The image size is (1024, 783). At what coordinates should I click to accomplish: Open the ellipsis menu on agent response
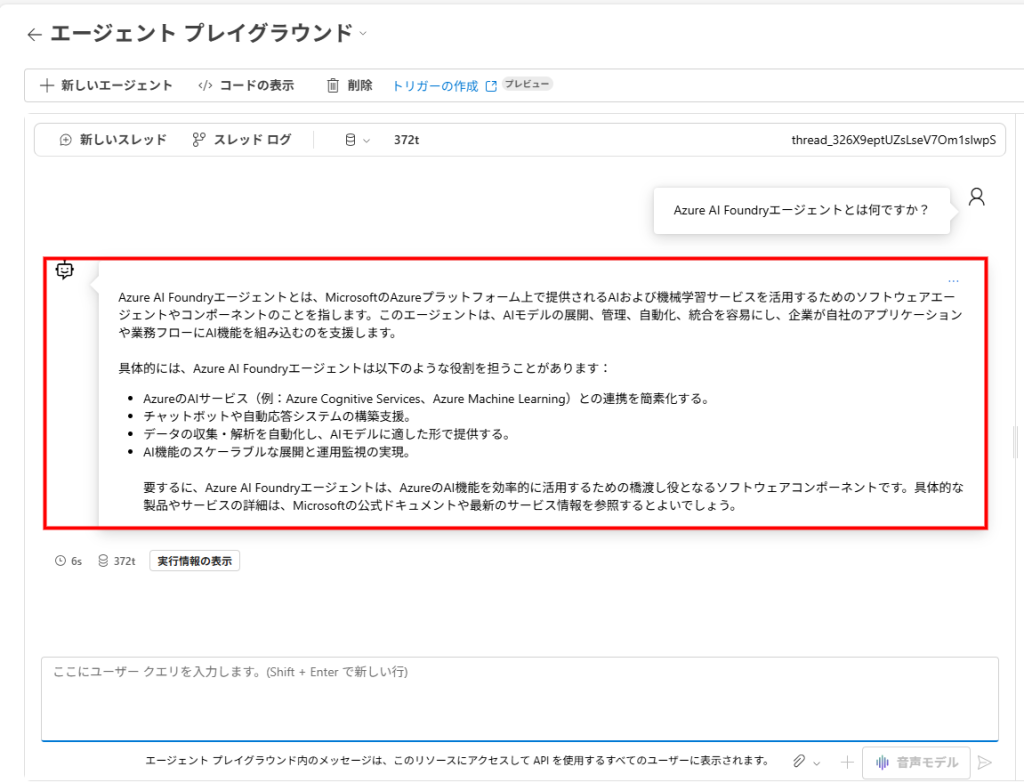tap(953, 281)
